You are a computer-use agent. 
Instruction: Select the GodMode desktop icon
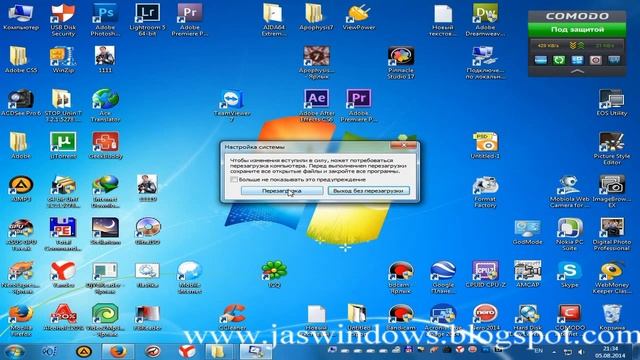point(527,232)
